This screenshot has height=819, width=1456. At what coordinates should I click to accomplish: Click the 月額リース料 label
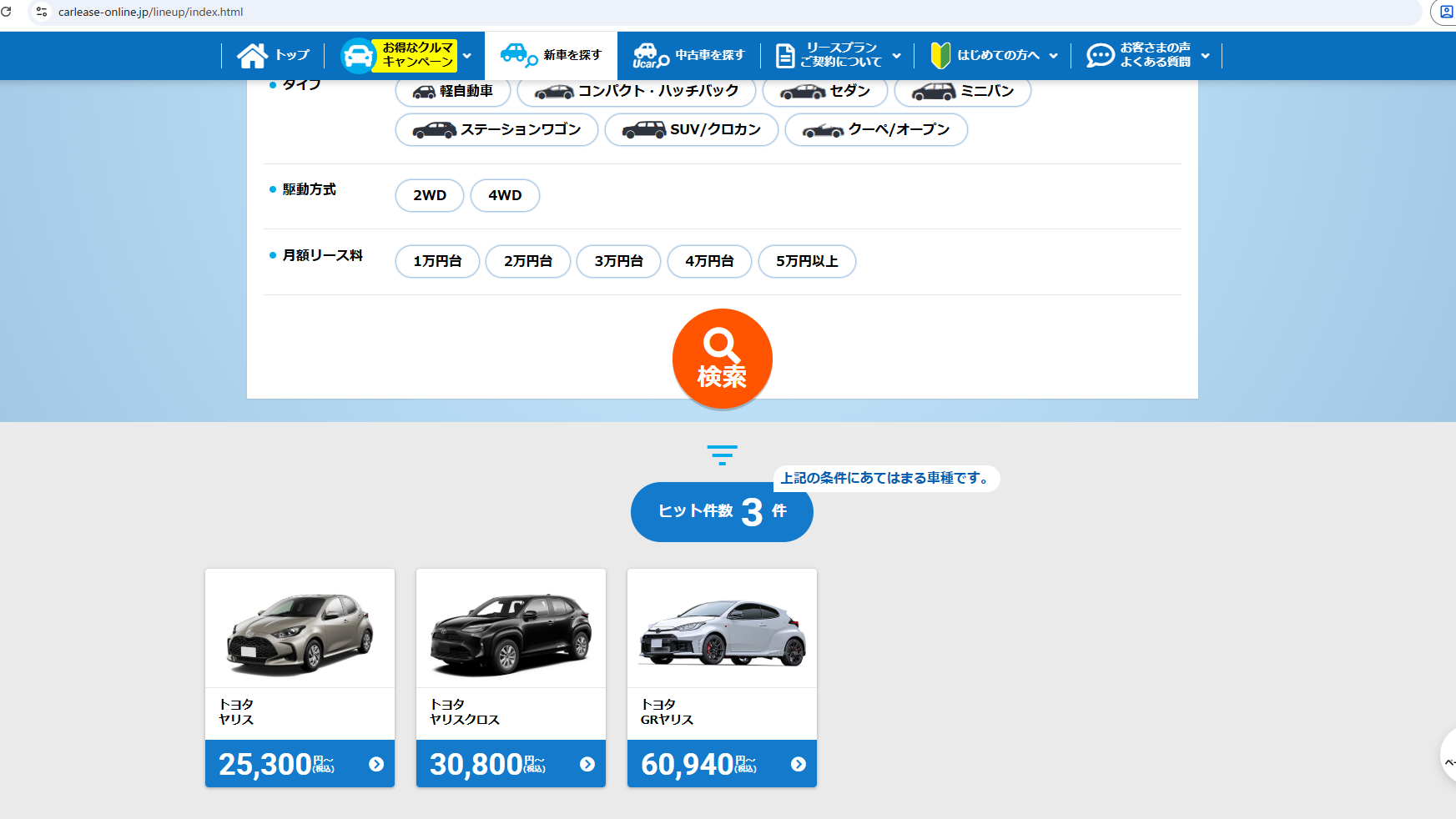pyautogui.click(x=322, y=255)
